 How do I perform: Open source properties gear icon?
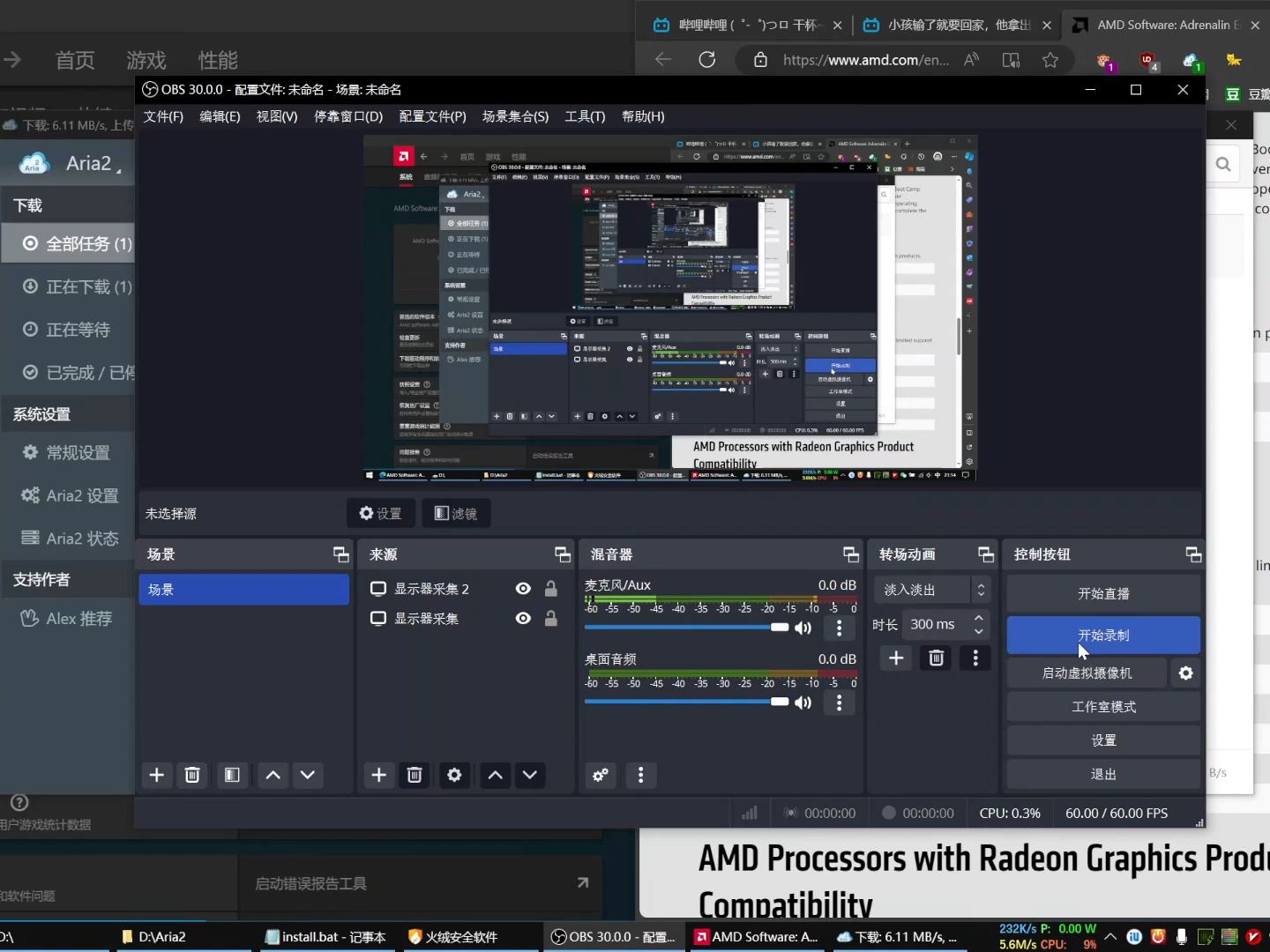[454, 775]
